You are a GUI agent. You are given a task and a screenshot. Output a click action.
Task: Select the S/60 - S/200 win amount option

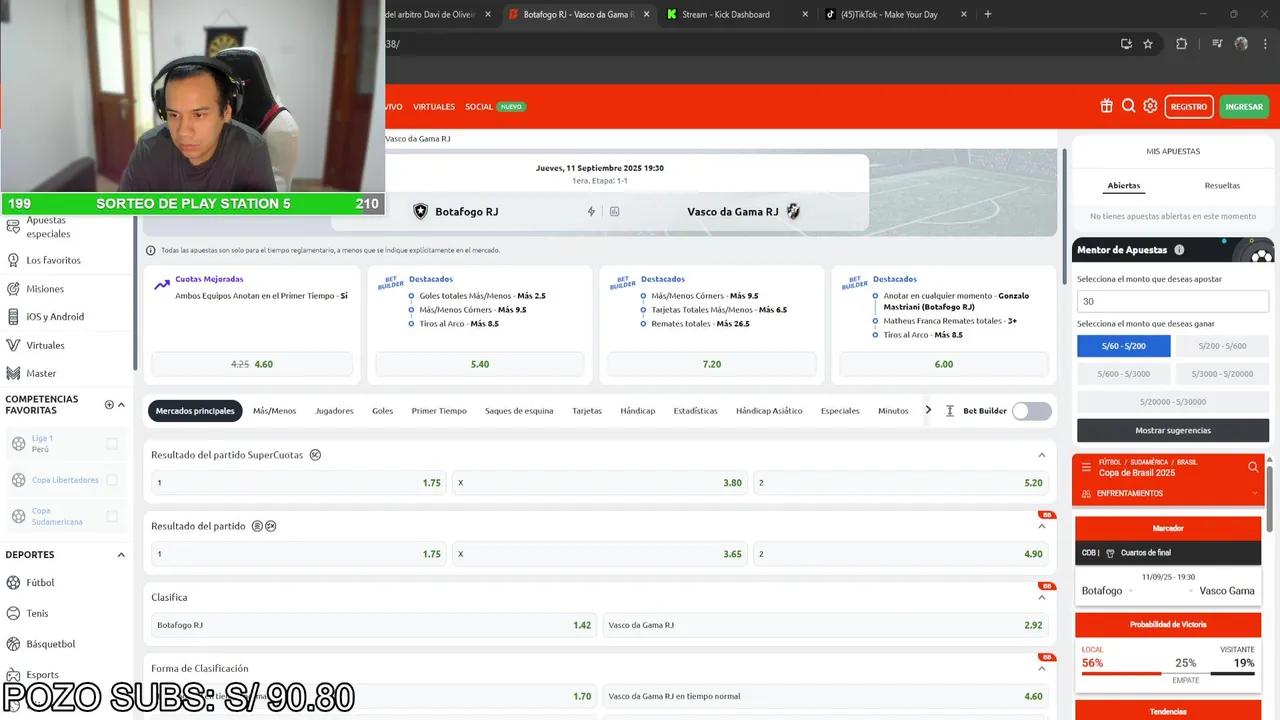1123,346
